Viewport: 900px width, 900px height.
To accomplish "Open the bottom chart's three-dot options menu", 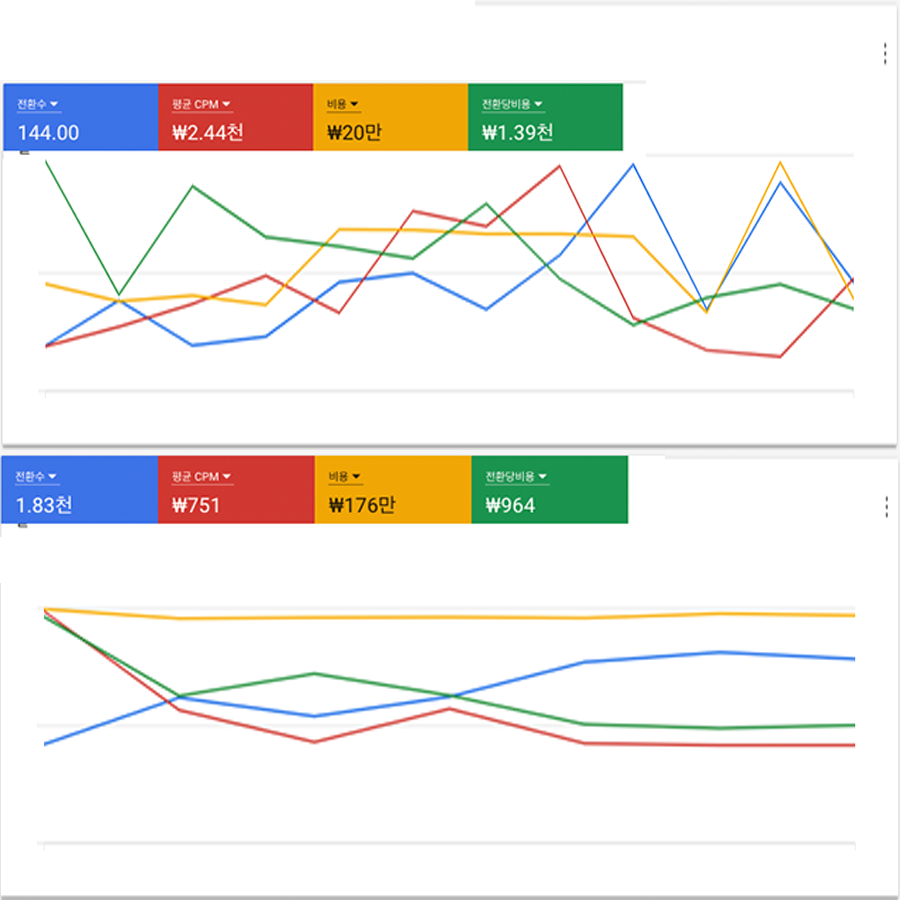I will coord(886,507).
